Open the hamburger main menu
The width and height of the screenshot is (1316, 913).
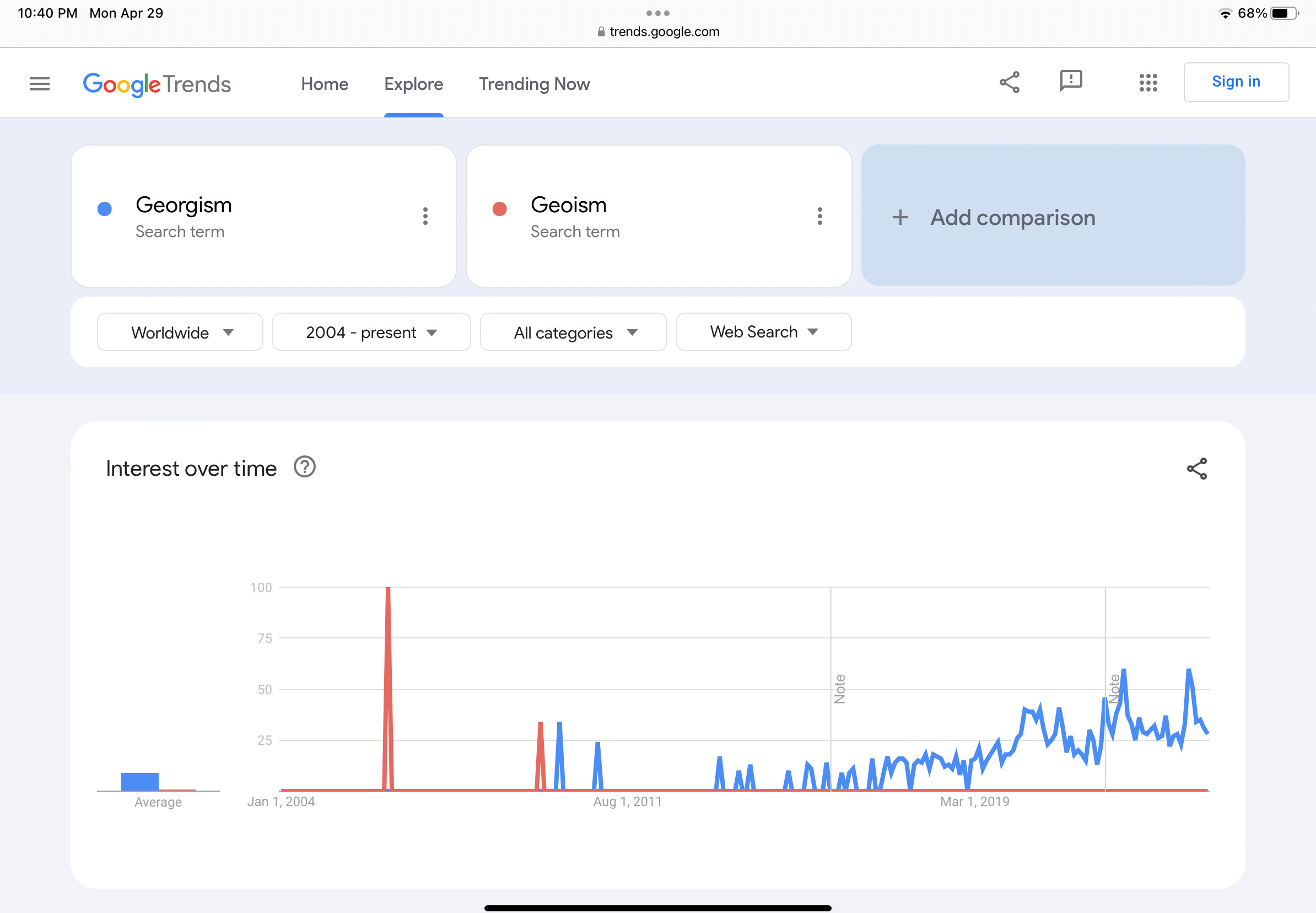(40, 83)
